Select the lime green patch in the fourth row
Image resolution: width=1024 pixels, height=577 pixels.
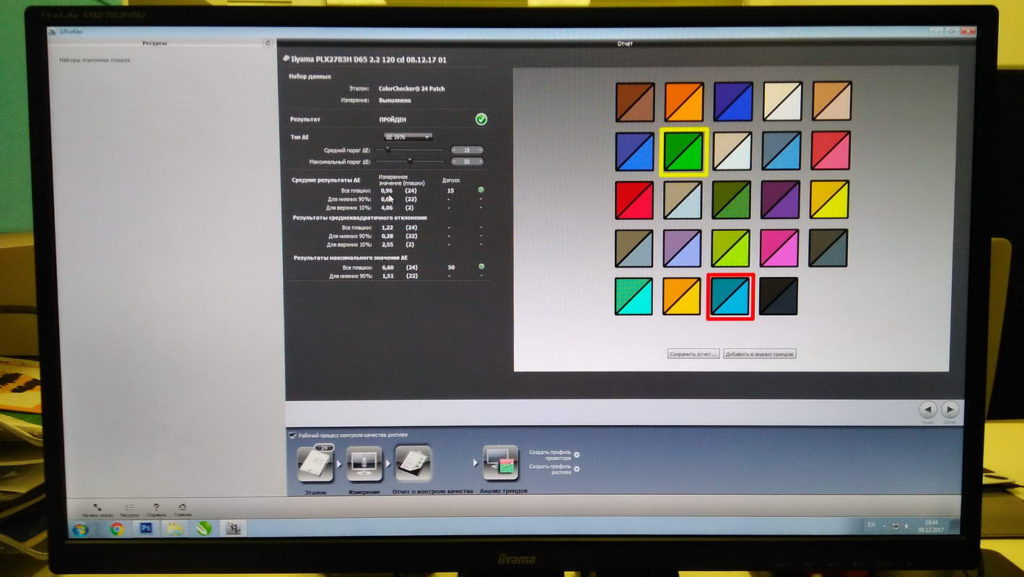[731, 248]
